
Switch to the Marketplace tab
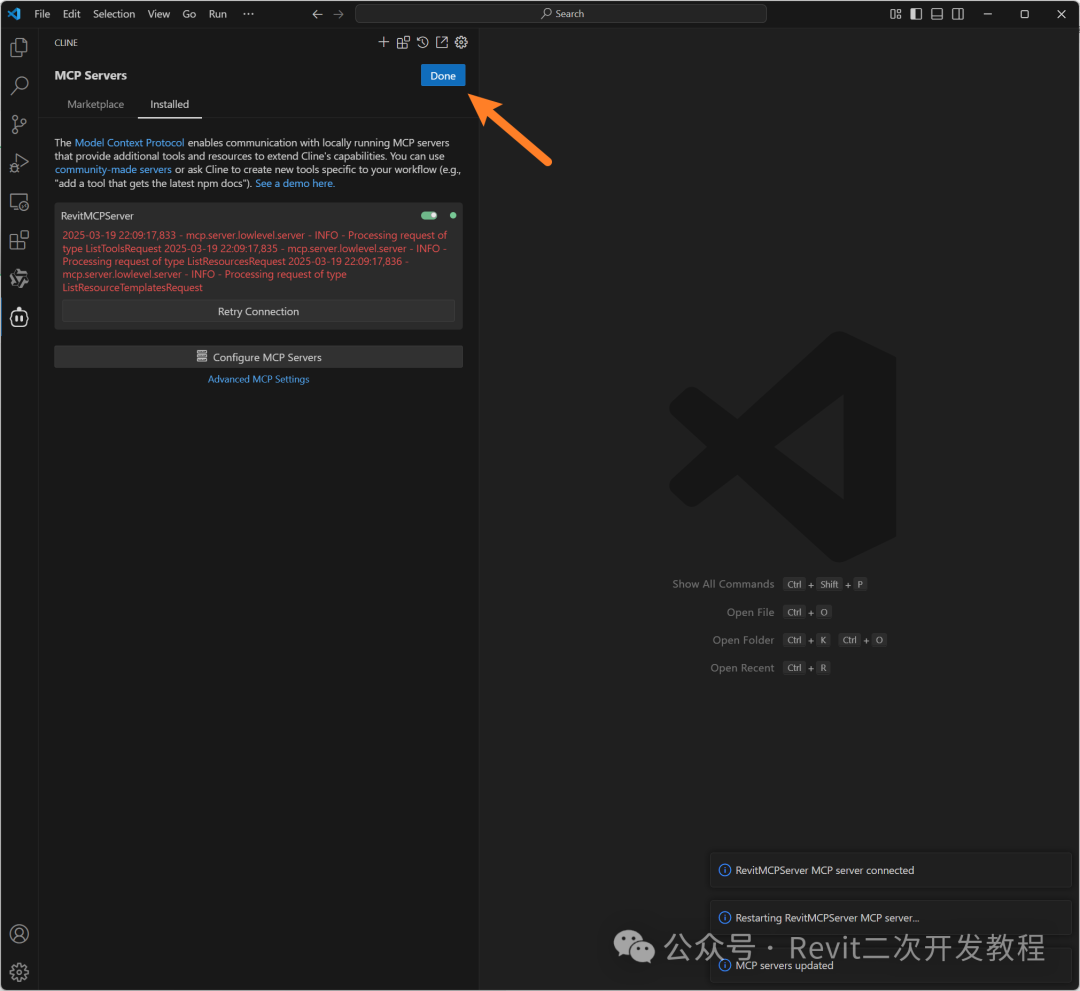pos(96,104)
